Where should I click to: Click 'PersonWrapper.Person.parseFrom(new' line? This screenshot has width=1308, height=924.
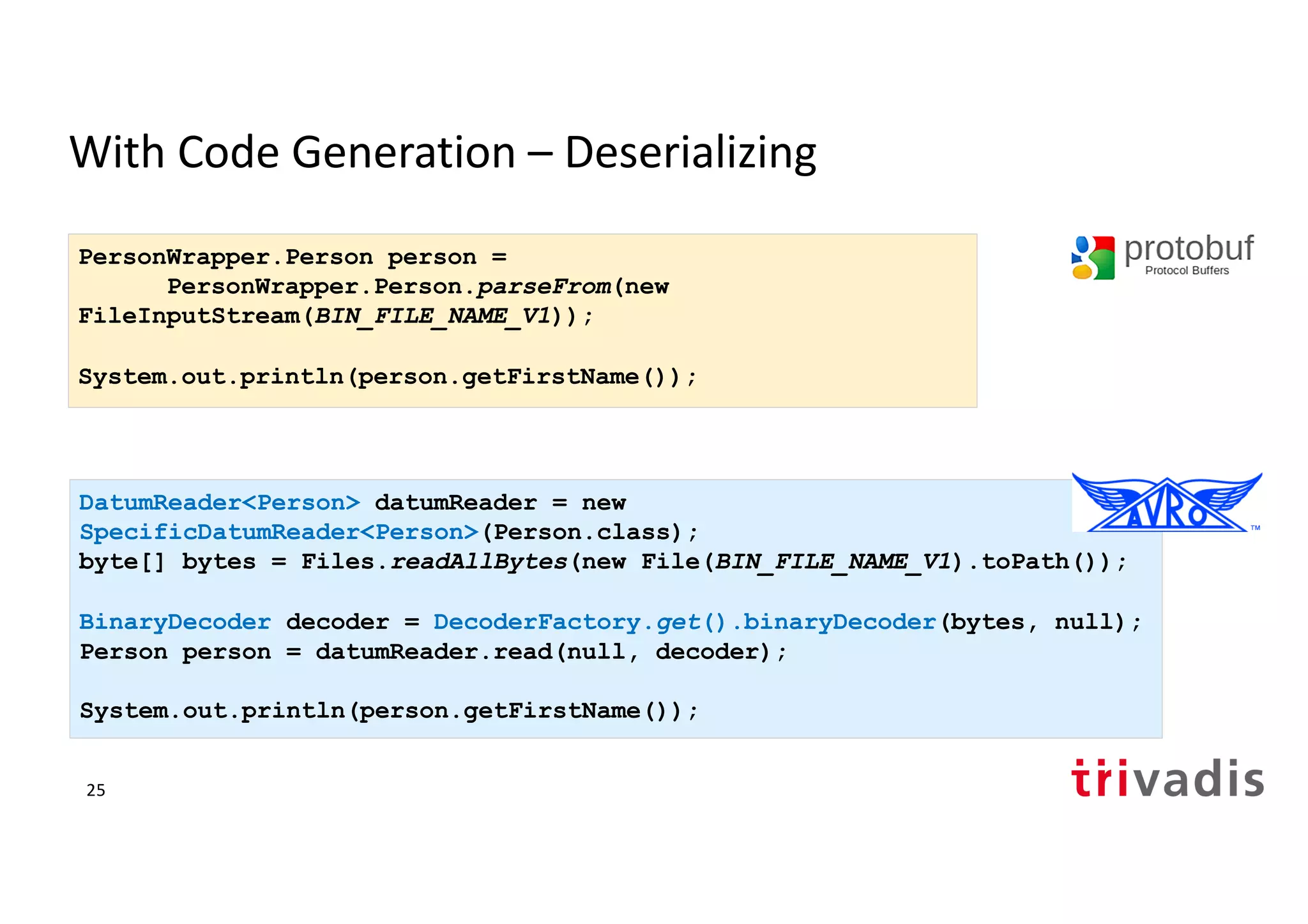[x=418, y=287]
